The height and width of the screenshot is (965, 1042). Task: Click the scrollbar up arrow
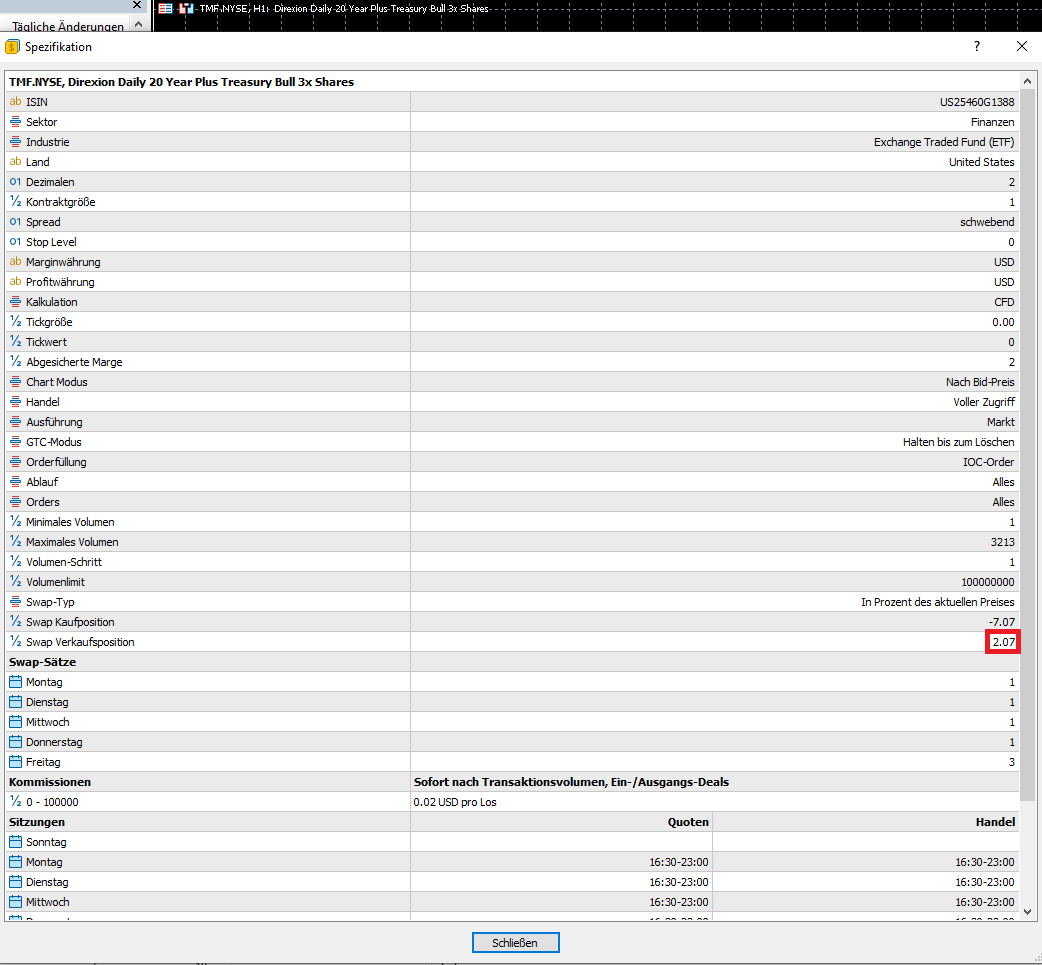click(x=1027, y=81)
